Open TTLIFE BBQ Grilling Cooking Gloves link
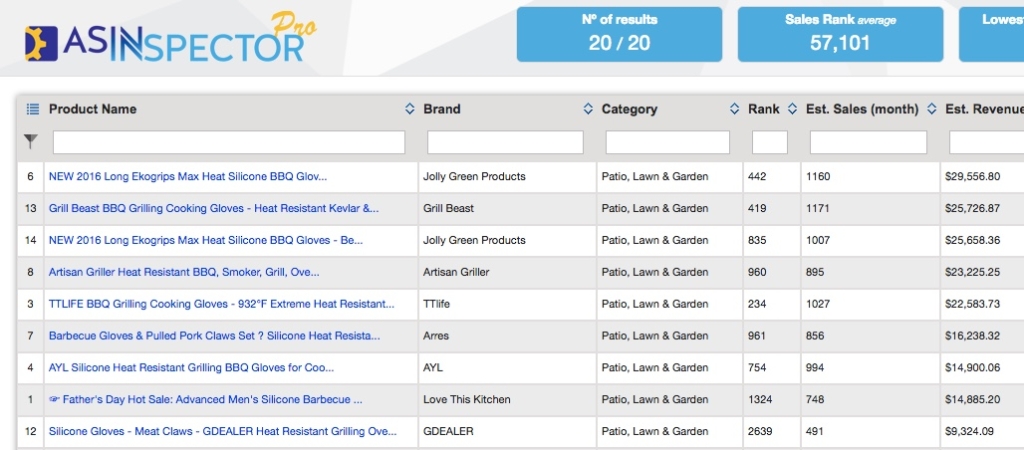 pos(221,304)
